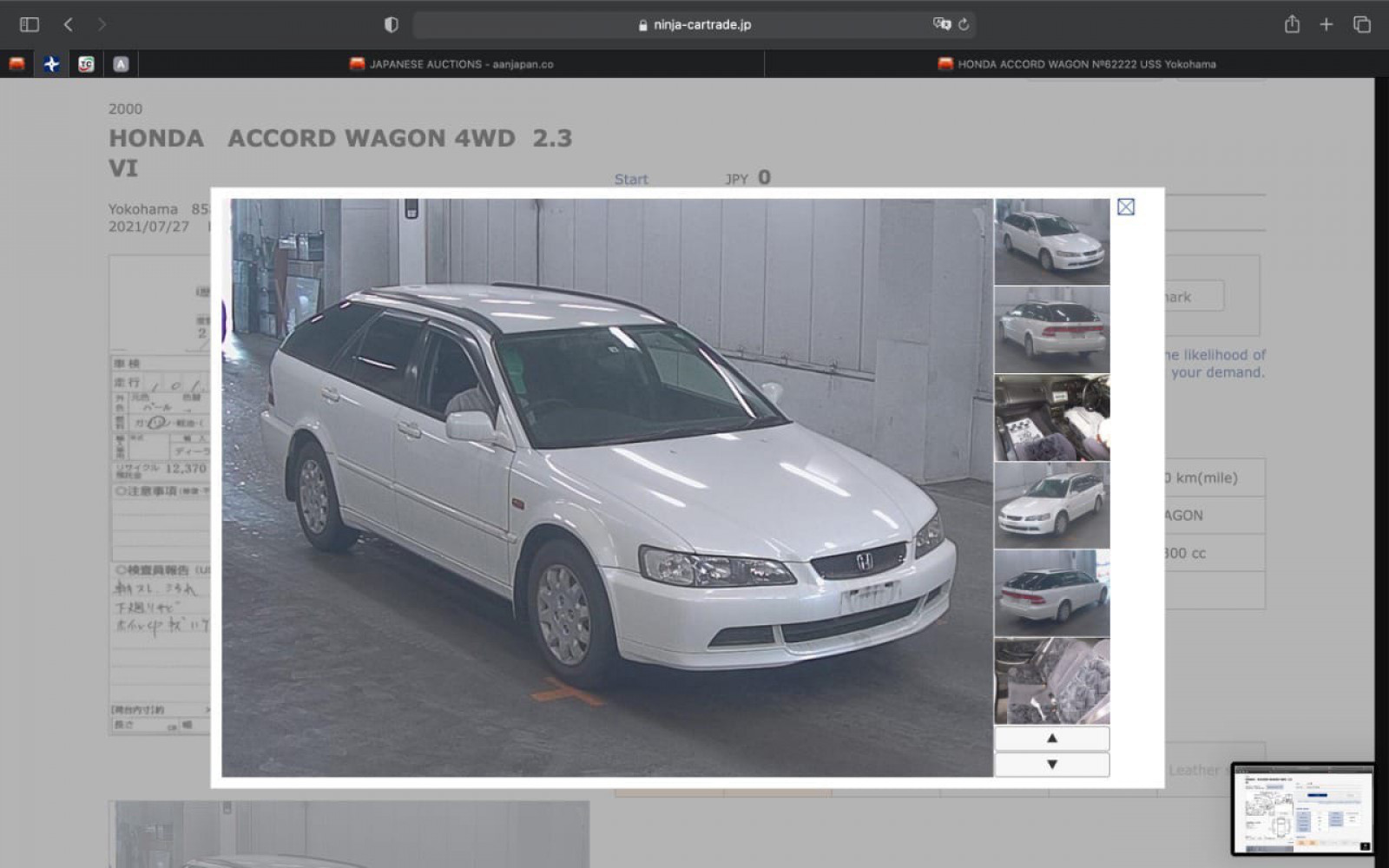Reload the ninja-cartrade.jp page
This screenshot has height=868, width=1389.
[x=964, y=24]
